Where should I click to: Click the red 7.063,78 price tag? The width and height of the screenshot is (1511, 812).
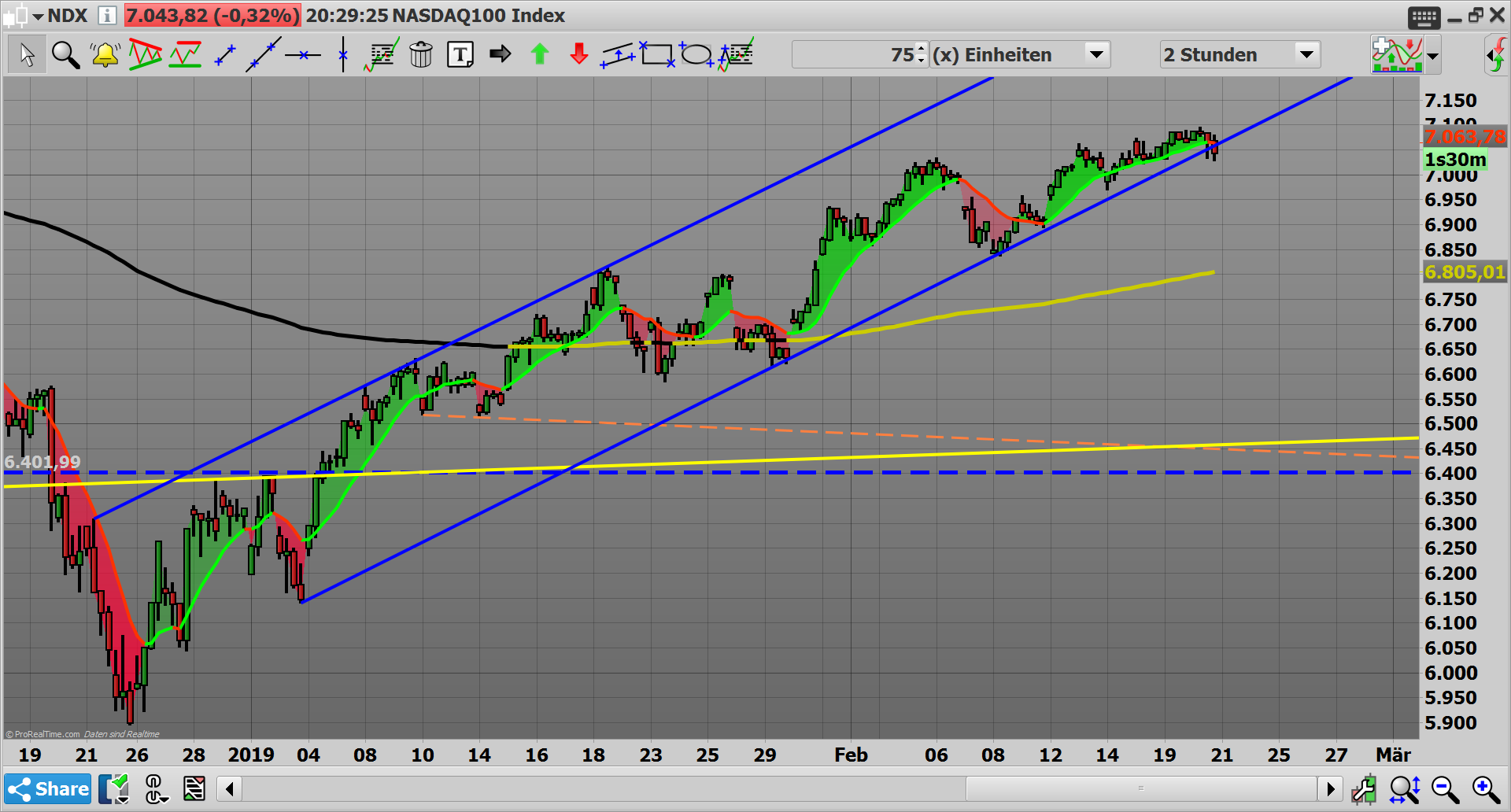[x=1465, y=137]
